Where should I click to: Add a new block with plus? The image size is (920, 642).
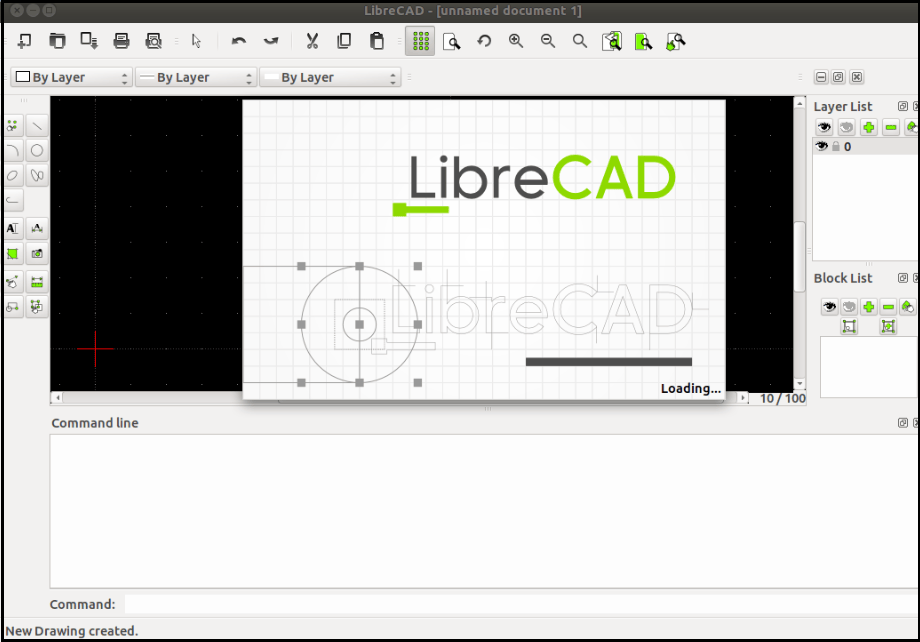pos(869,306)
